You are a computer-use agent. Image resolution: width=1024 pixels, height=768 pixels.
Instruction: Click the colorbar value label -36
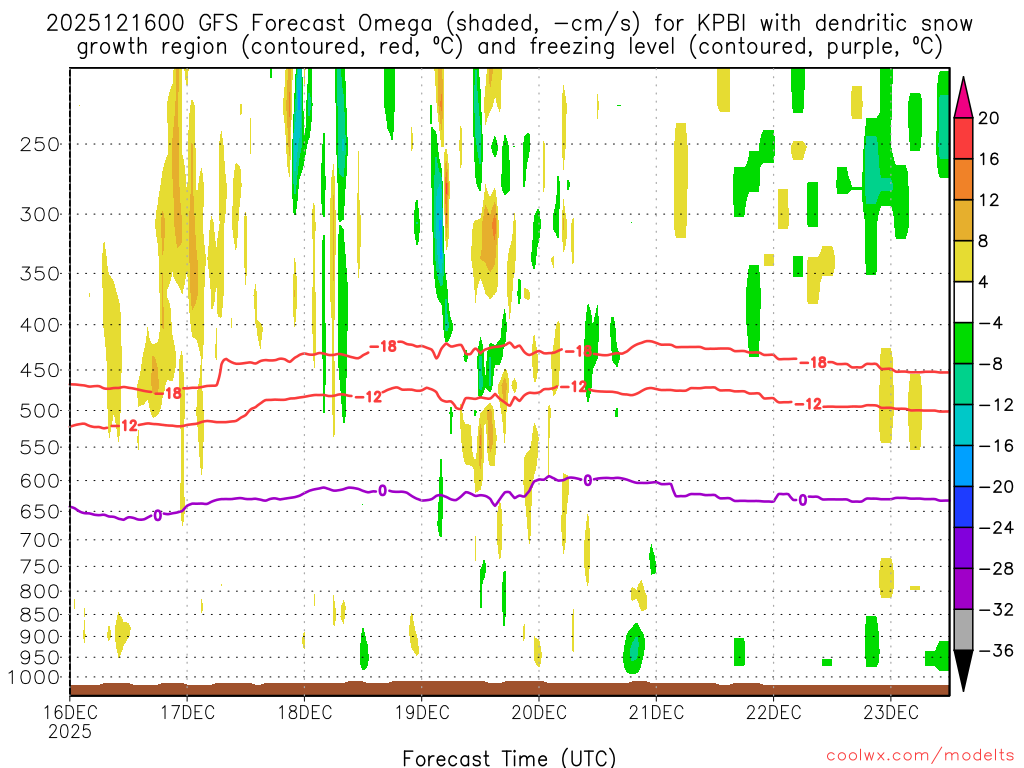click(x=997, y=650)
